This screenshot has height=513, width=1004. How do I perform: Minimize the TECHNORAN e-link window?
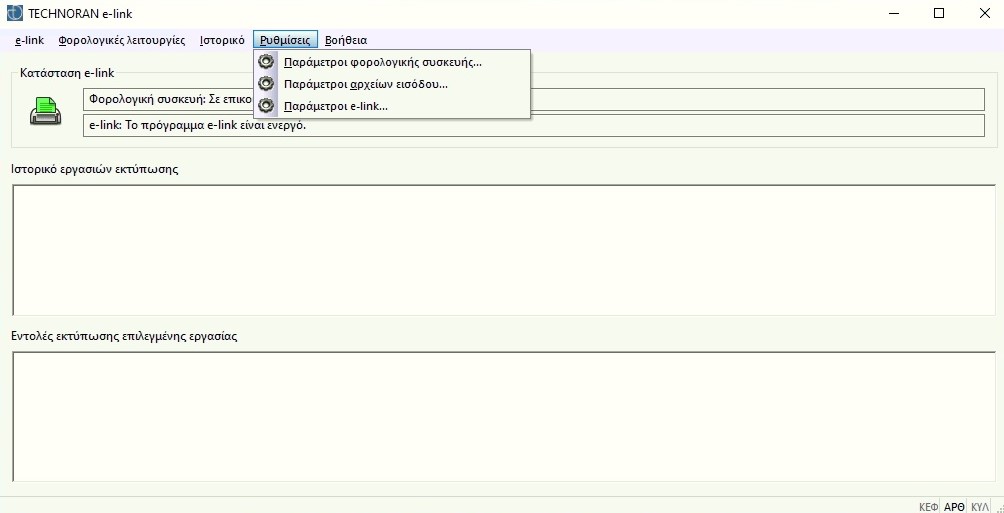pyautogui.click(x=892, y=13)
